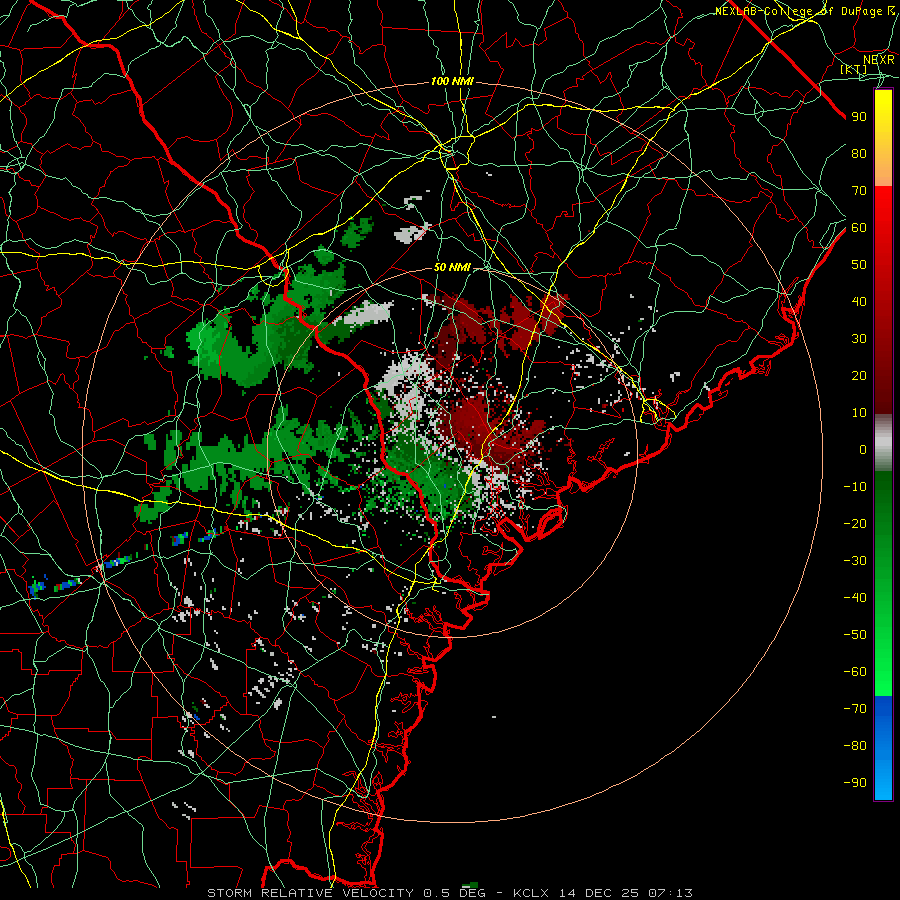
Task: Click the STORM RELATIVE VELOCITY title caption
Action: (x=449, y=893)
